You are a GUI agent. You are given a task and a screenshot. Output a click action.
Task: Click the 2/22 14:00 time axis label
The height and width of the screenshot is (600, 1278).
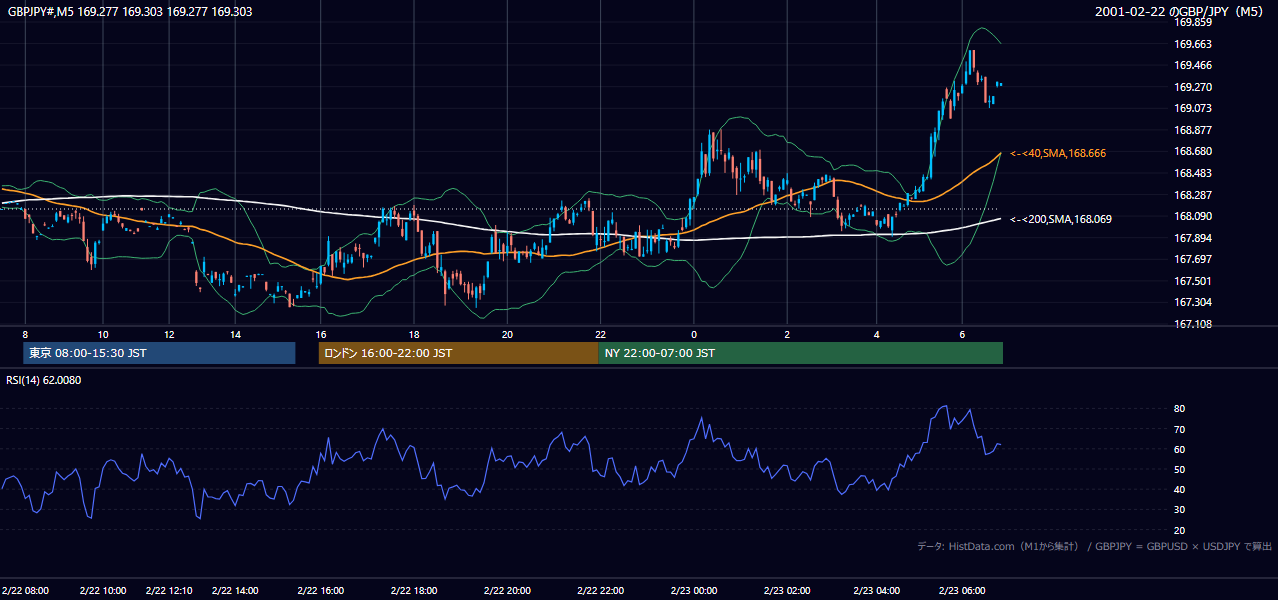[235, 591]
